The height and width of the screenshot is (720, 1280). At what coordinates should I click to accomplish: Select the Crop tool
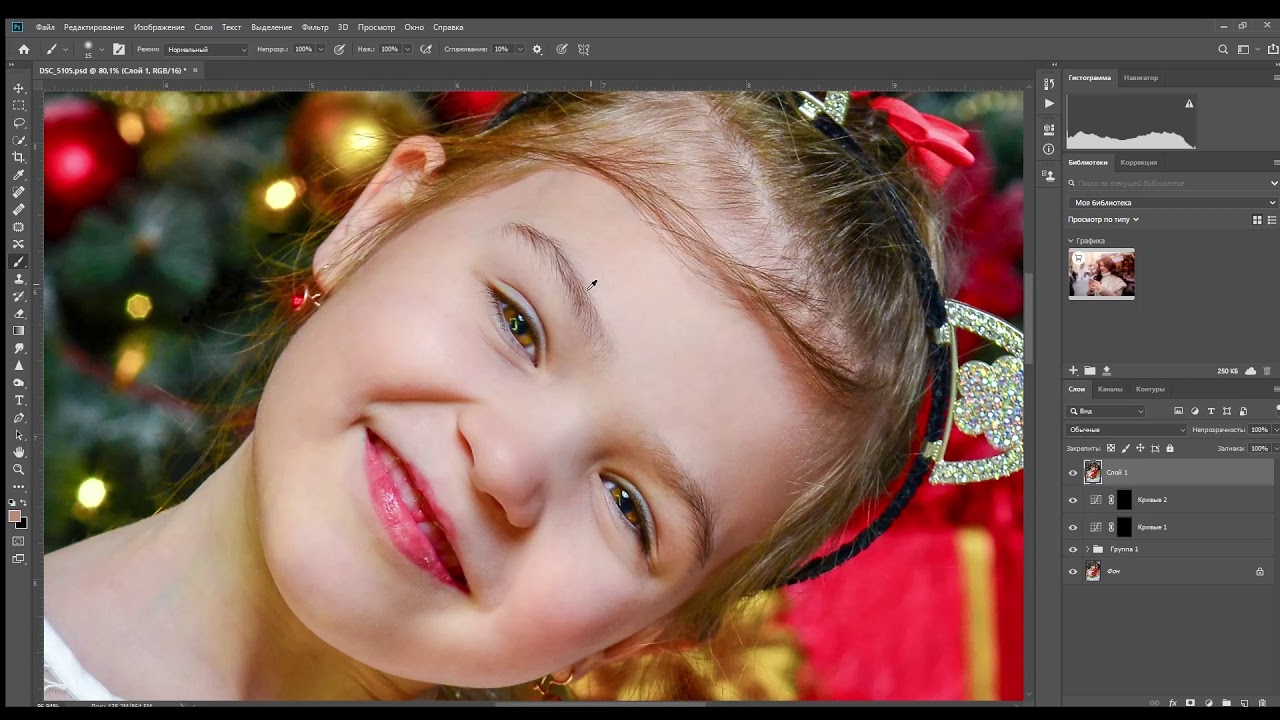18,157
